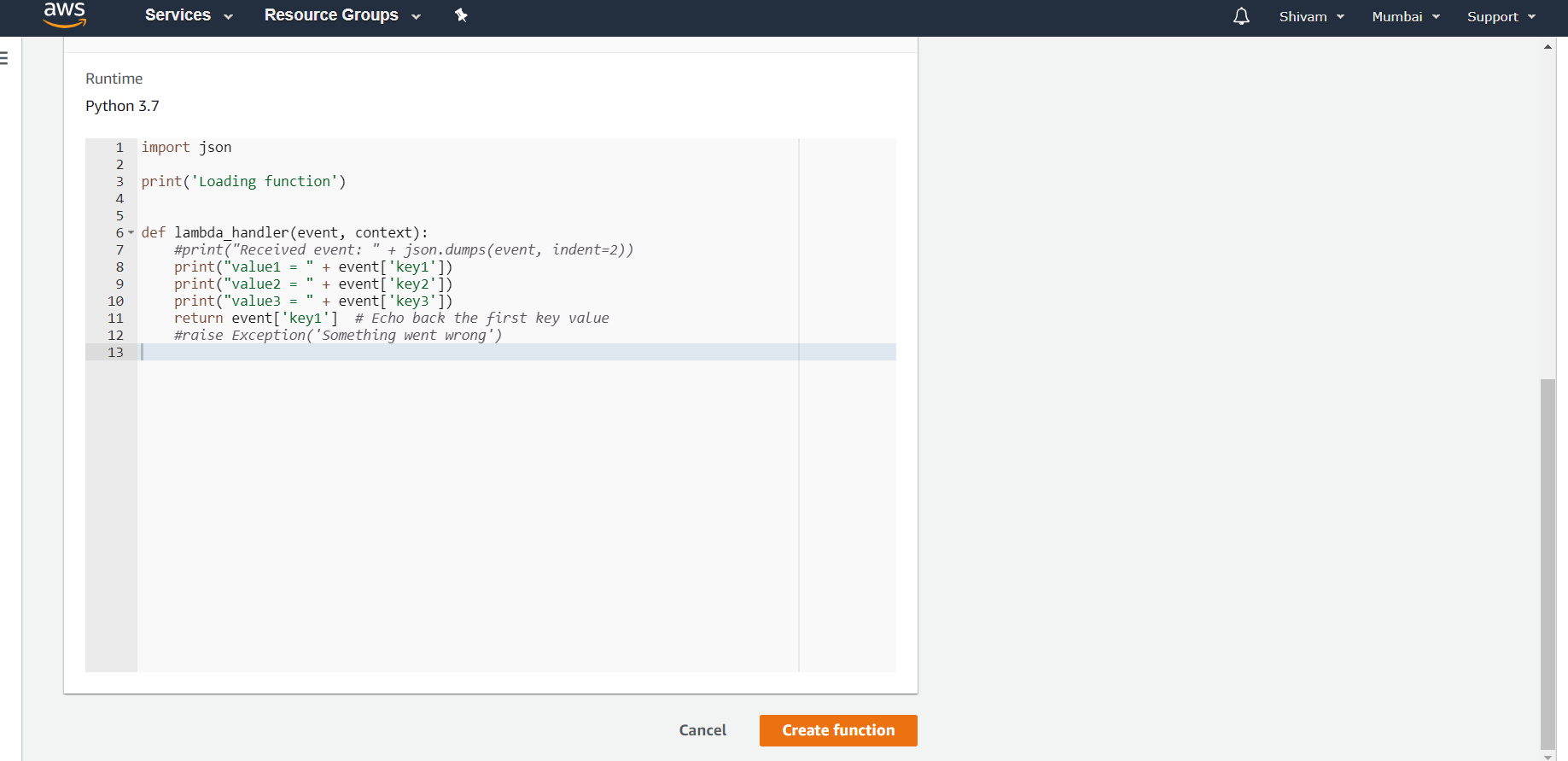Open the Mumbai region selector
Image resolution: width=1568 pixels, height=761 pixels.
point(1406,17)
